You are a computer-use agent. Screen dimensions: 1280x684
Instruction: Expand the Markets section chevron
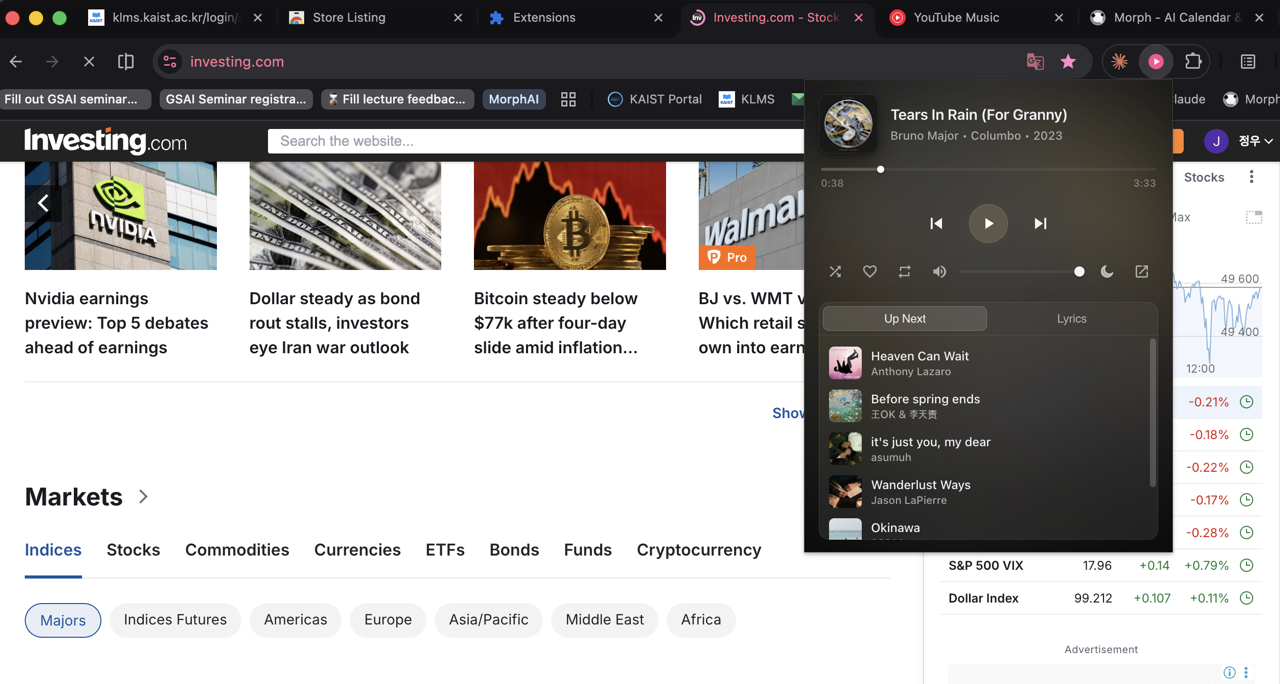pyautogui.click(x=143, y=496)
